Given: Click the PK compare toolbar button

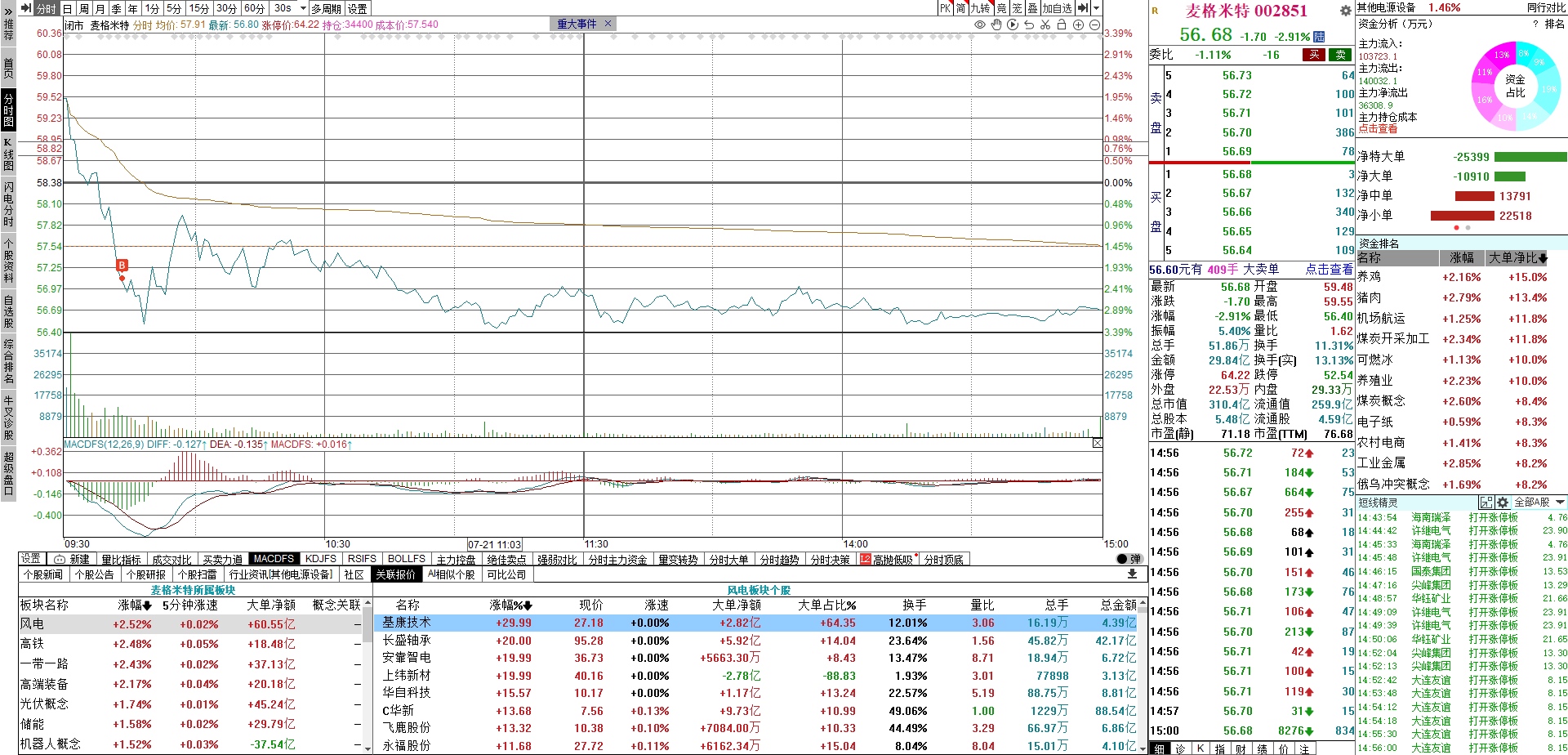Looking at the screenshot, I should pos(945,8).
